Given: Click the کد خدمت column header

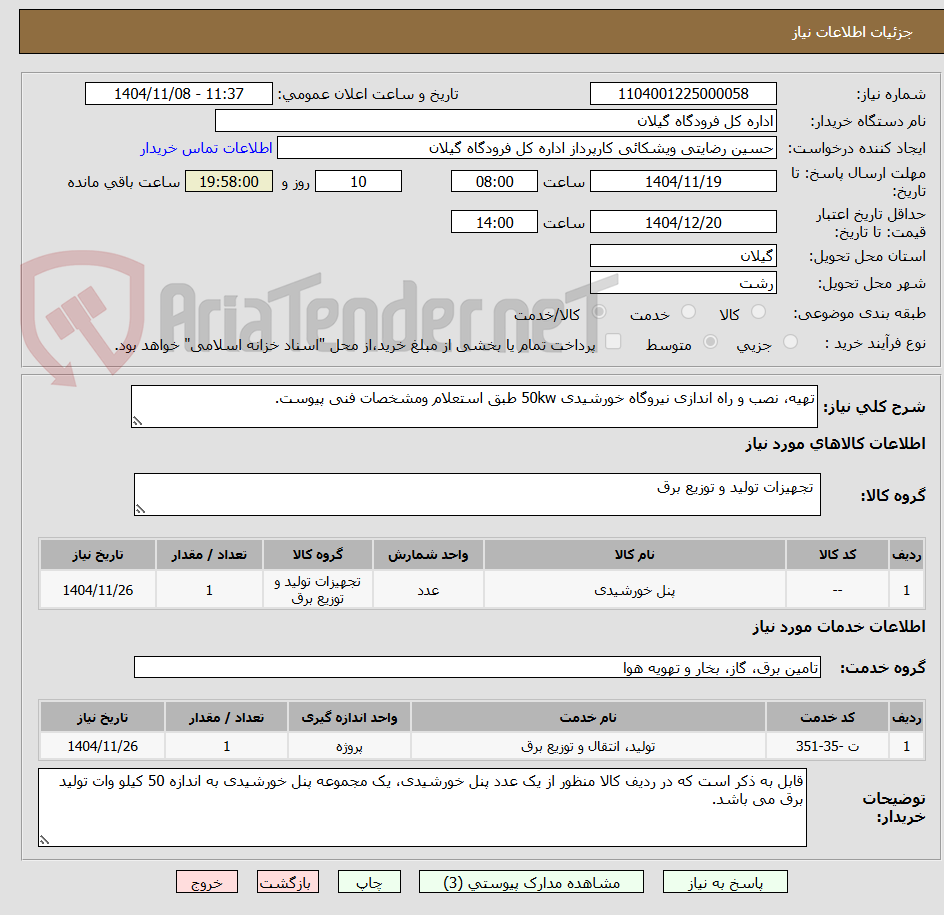Looking at the screenshot, I should tap(828, 718).
